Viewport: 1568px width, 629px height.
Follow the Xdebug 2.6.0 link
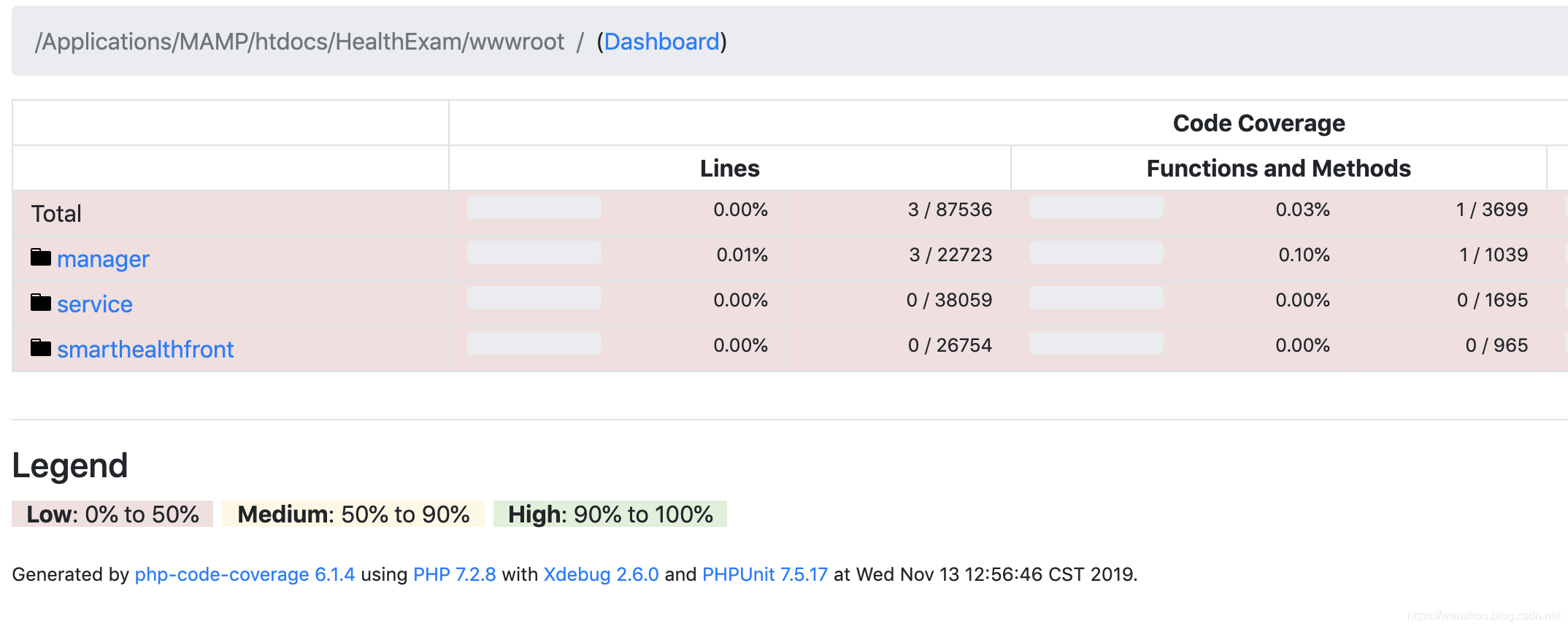[601, 574]
